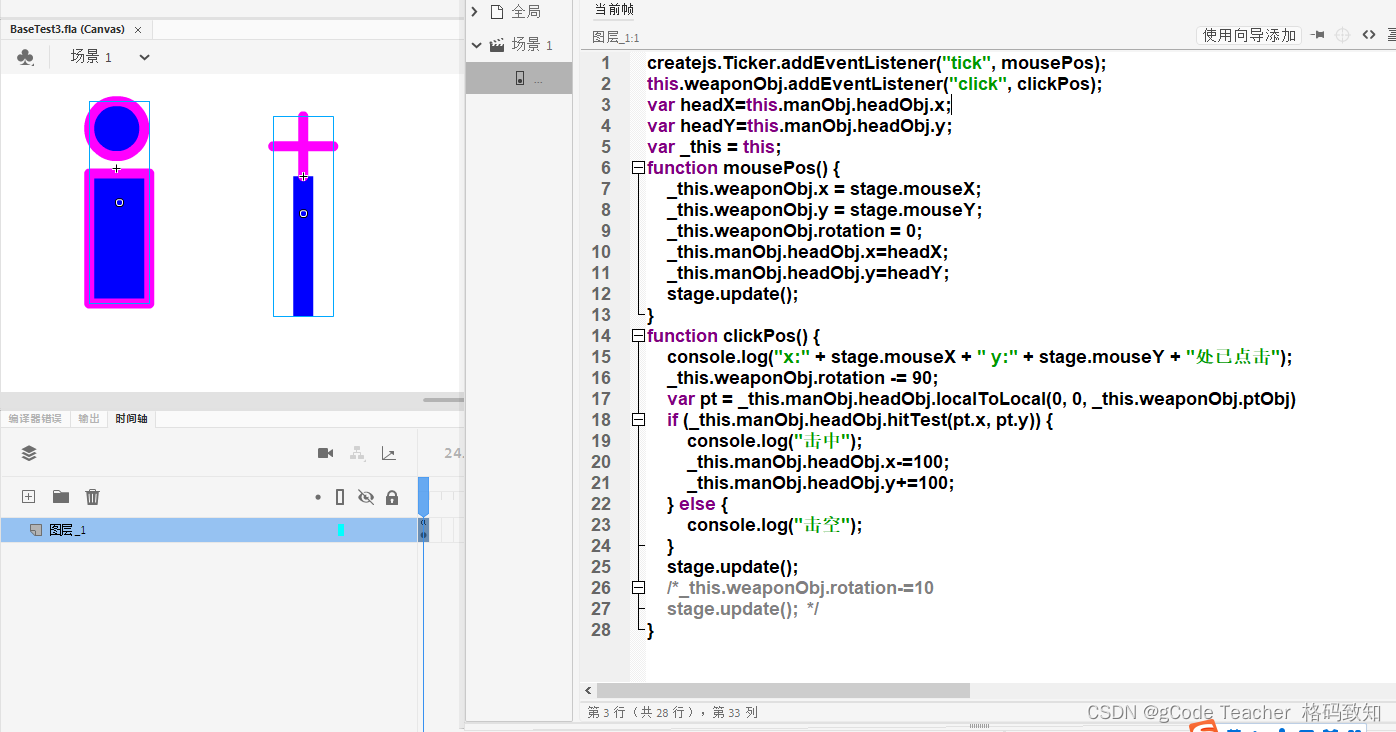The height and width of the screenshot is (732, 1396).
Task: Open the scene dropdown chevron
Action: (x=144, y=57)
